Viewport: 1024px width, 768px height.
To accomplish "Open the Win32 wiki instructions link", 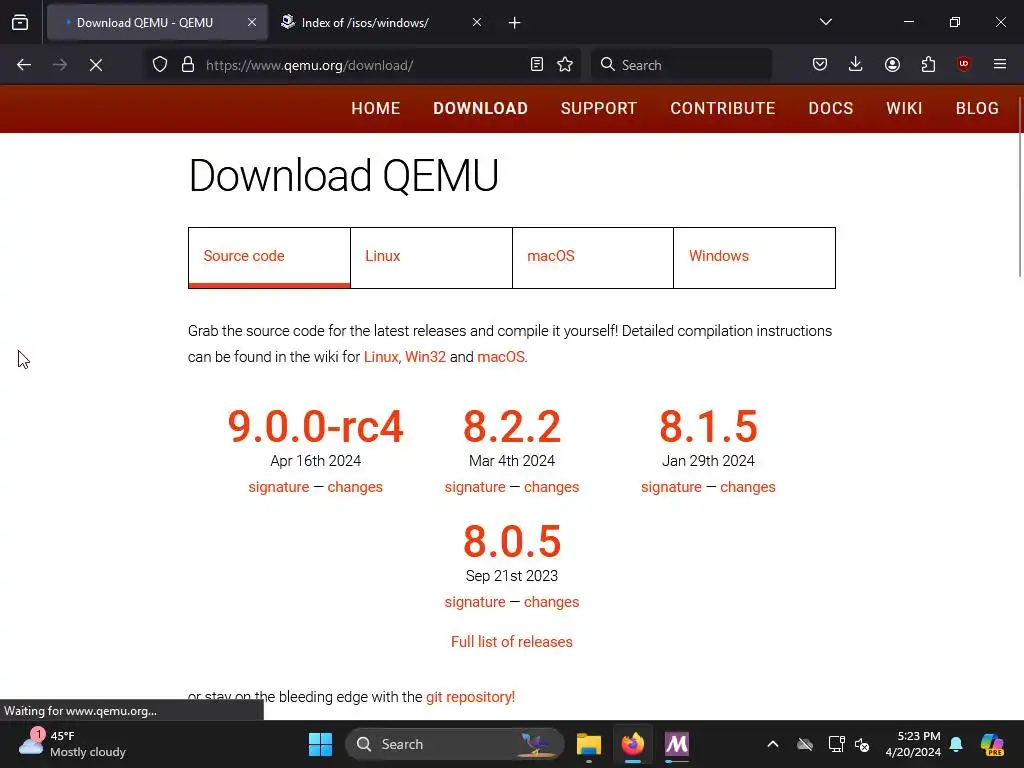I will coord(425,357).
